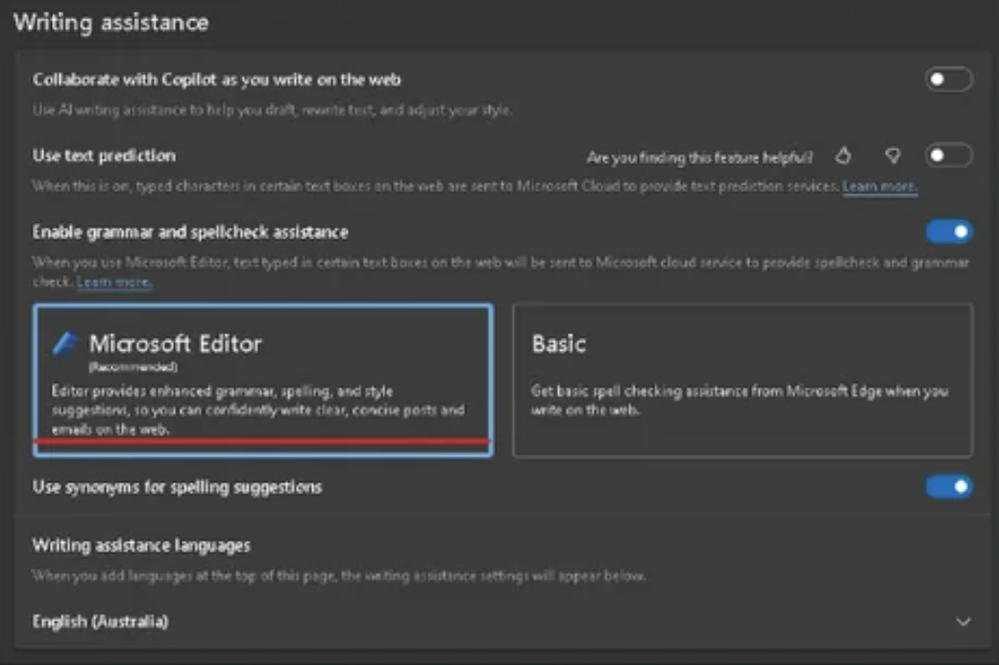Select the Basic spell checking card
Image resolution: width=999 pixels, height=665 pixels.
(x=743, y=380)
